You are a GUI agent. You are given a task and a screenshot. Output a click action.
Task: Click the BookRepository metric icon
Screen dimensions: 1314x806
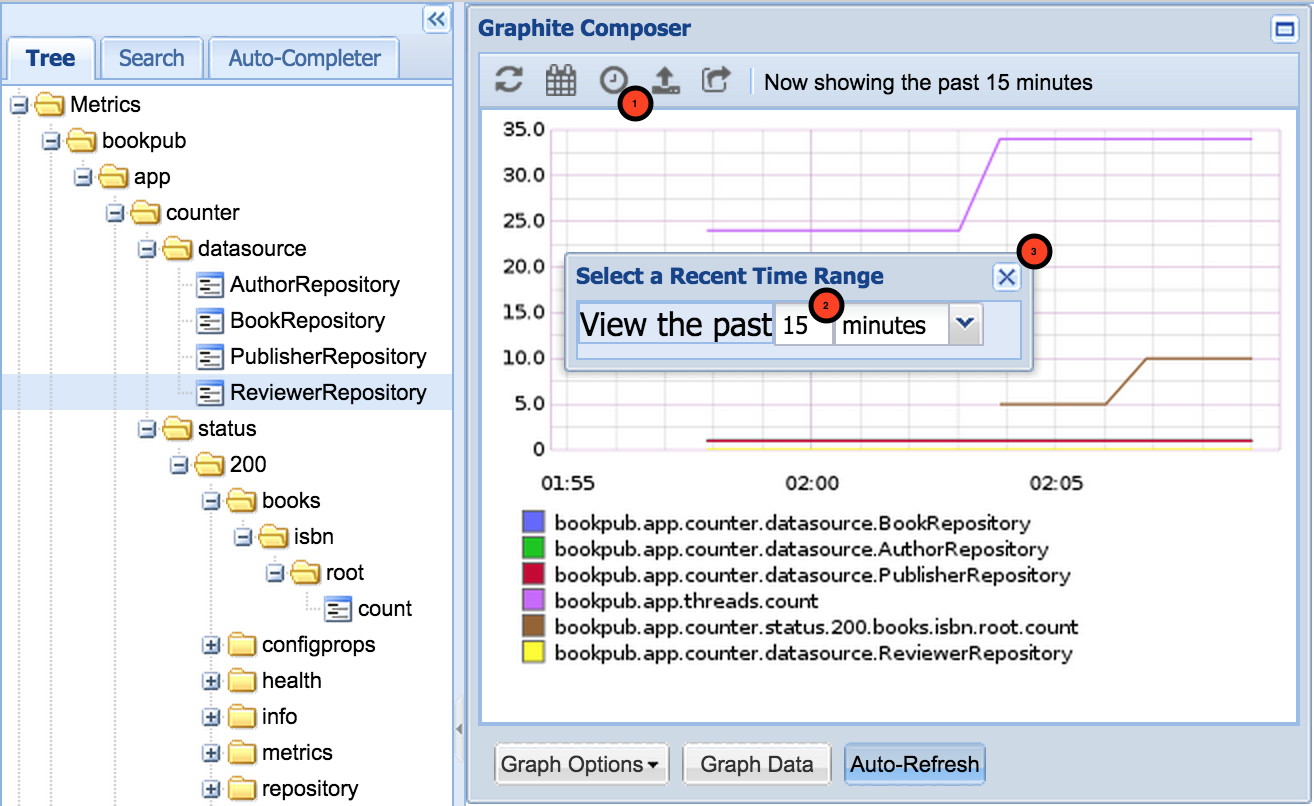[210, 321]
